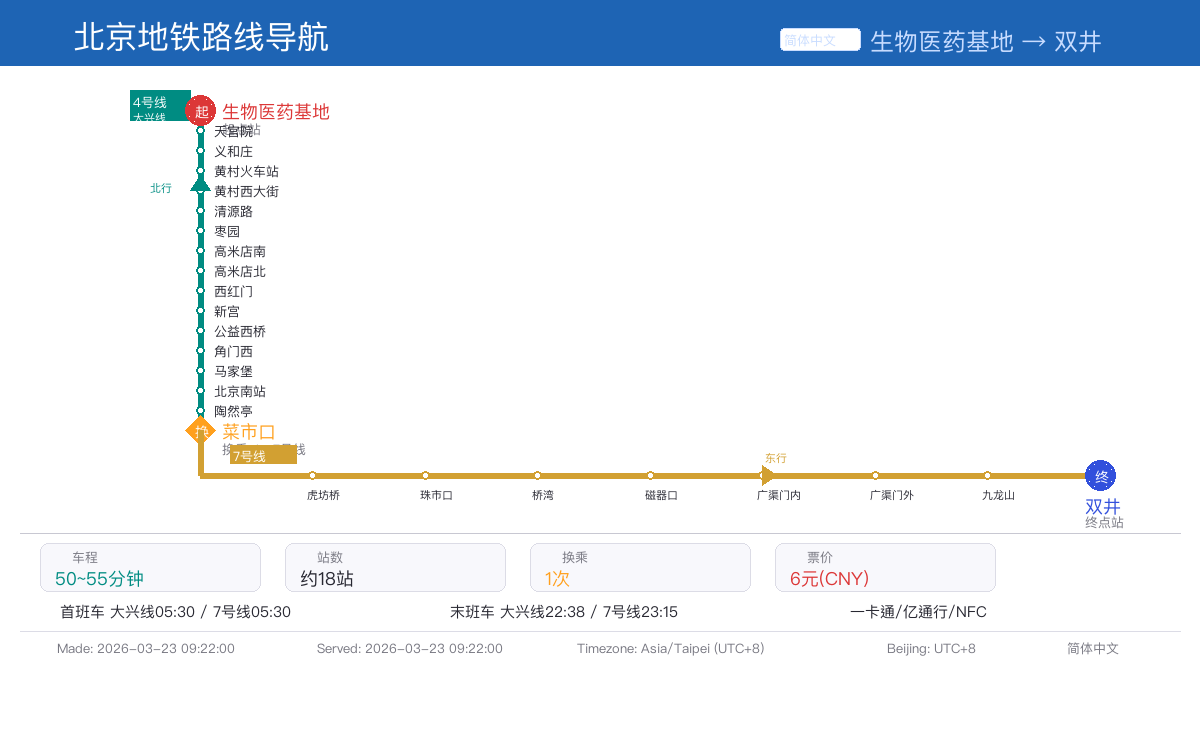Click the blue 终 terminal station marker
Image resolution: width=1200 pixels, height=740 pixels.
(x=1100, y=476)
